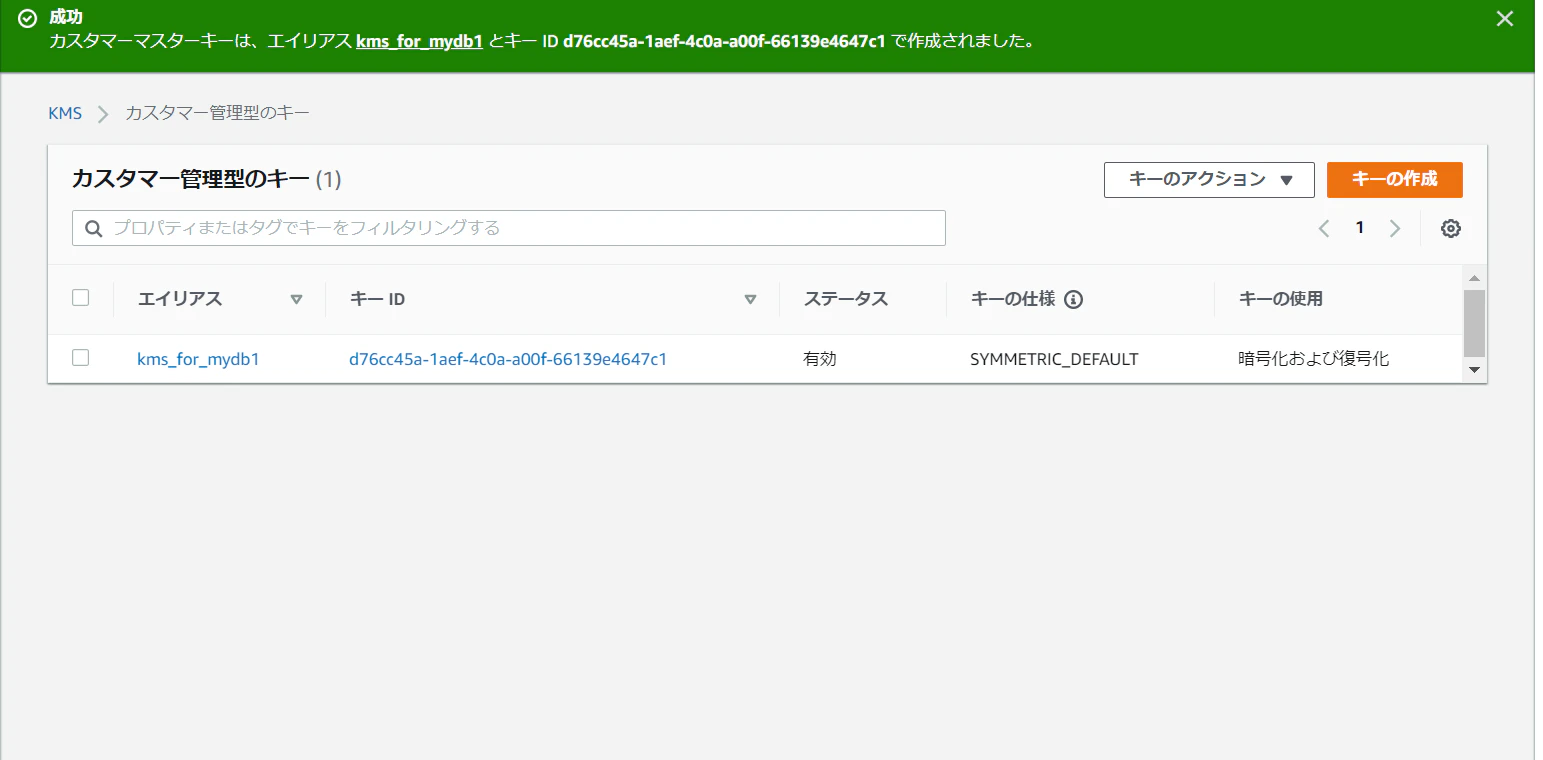Select all keys header checkbox
The image size is (1543, 760).
coord(81,297)
